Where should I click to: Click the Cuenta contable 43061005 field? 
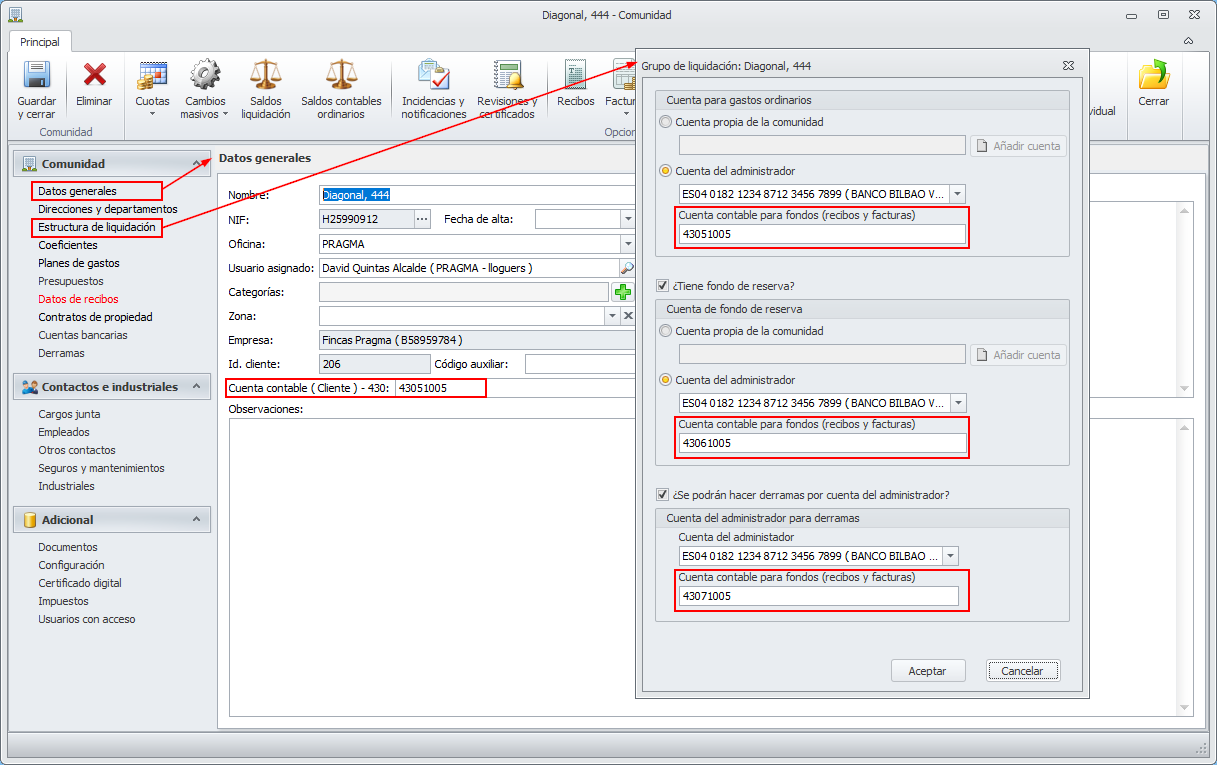[x=822, y=443]
